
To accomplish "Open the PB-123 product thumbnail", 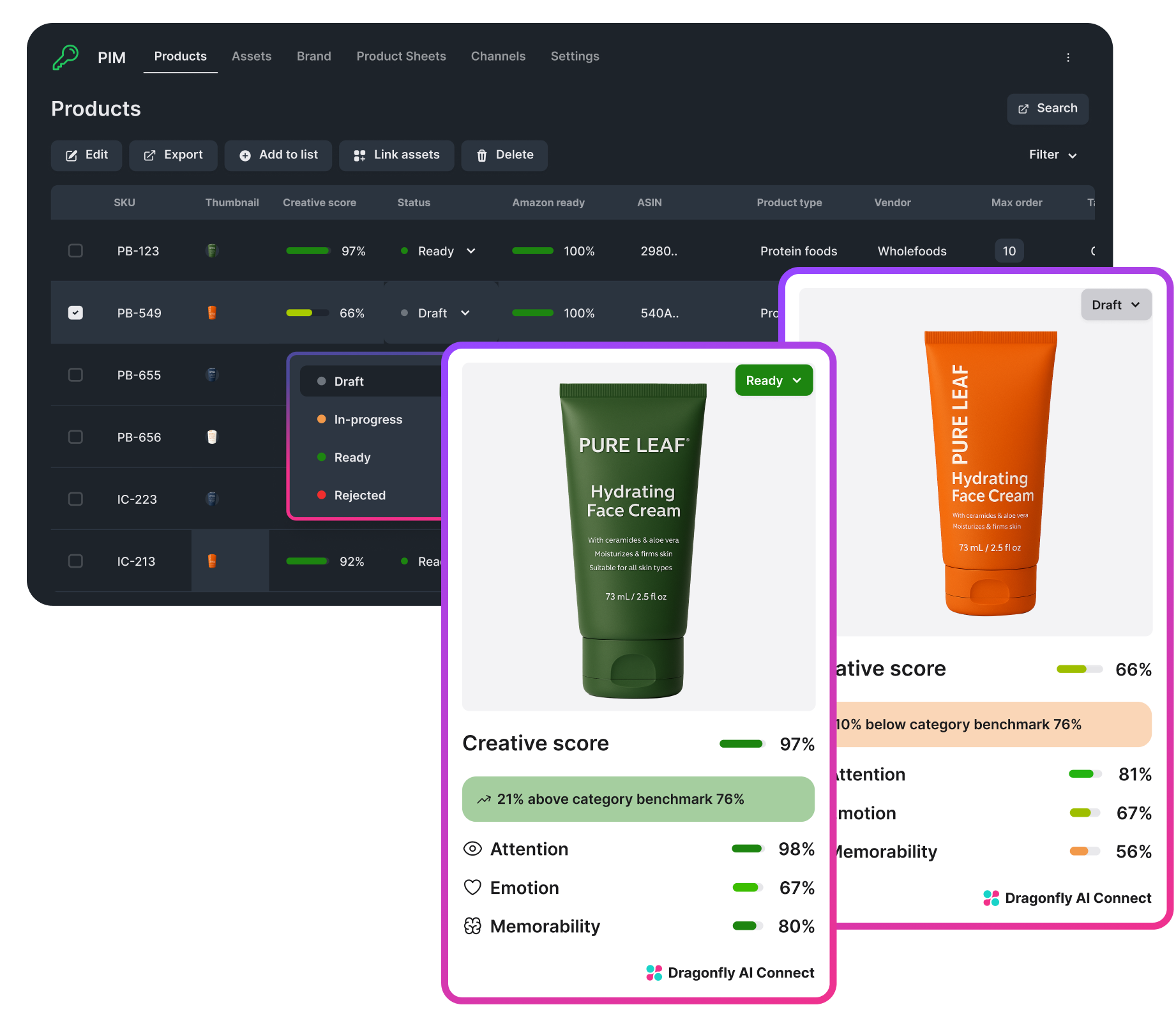I will [x=212, y=251].
